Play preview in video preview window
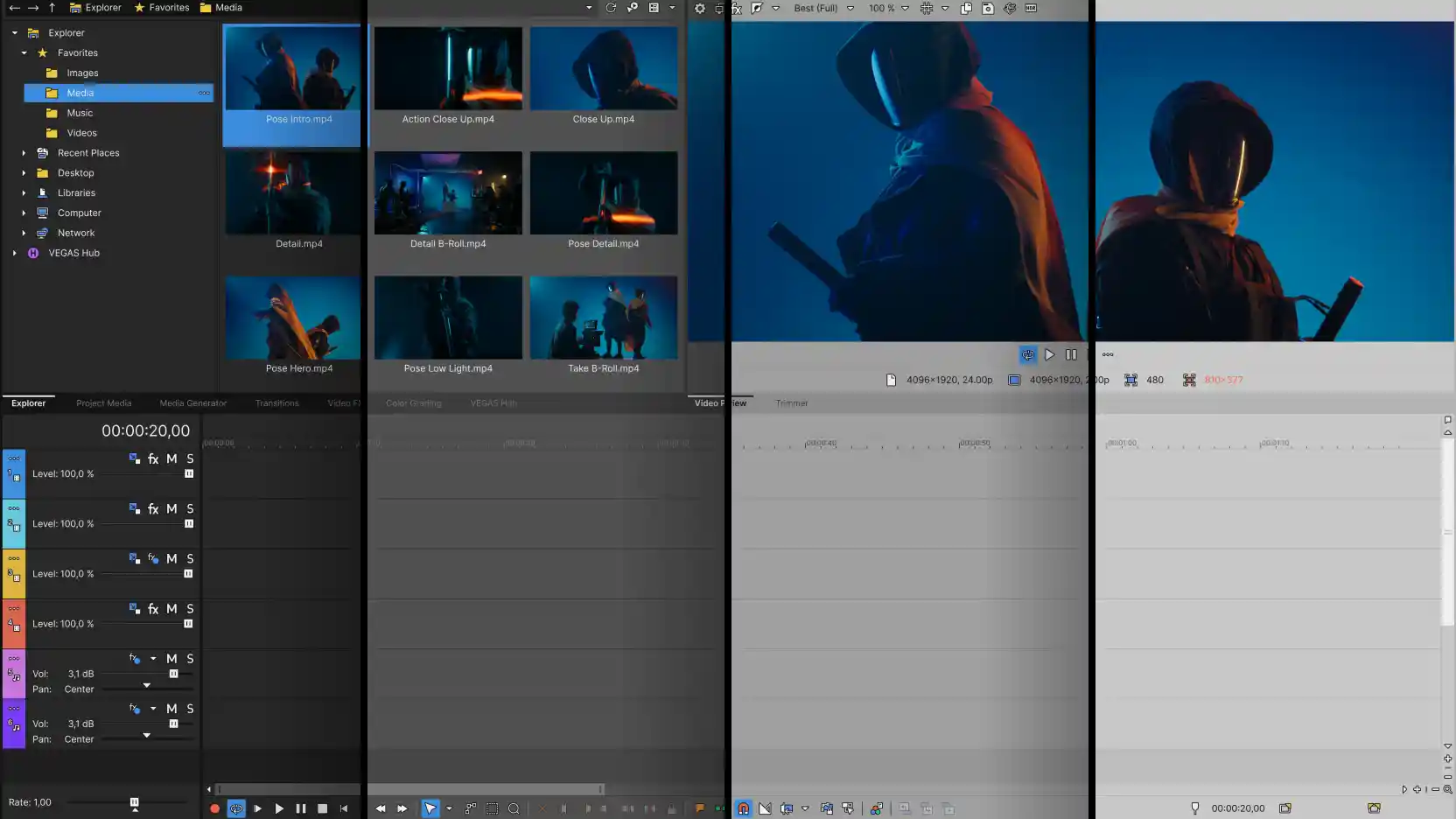Image resolution: width=1456 pixels, height=819 pixels. 1049,354
